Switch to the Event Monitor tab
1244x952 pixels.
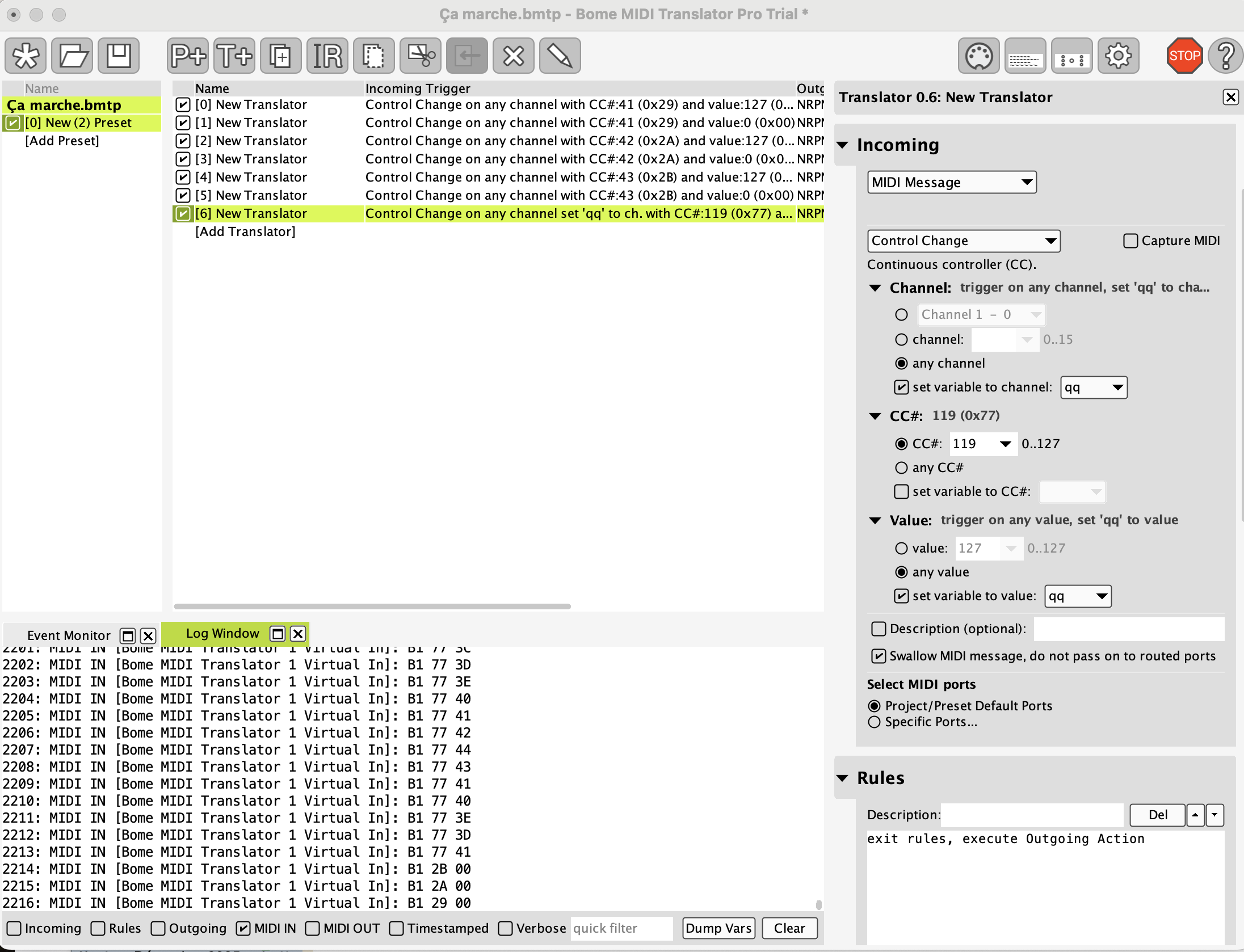[69, 635]
